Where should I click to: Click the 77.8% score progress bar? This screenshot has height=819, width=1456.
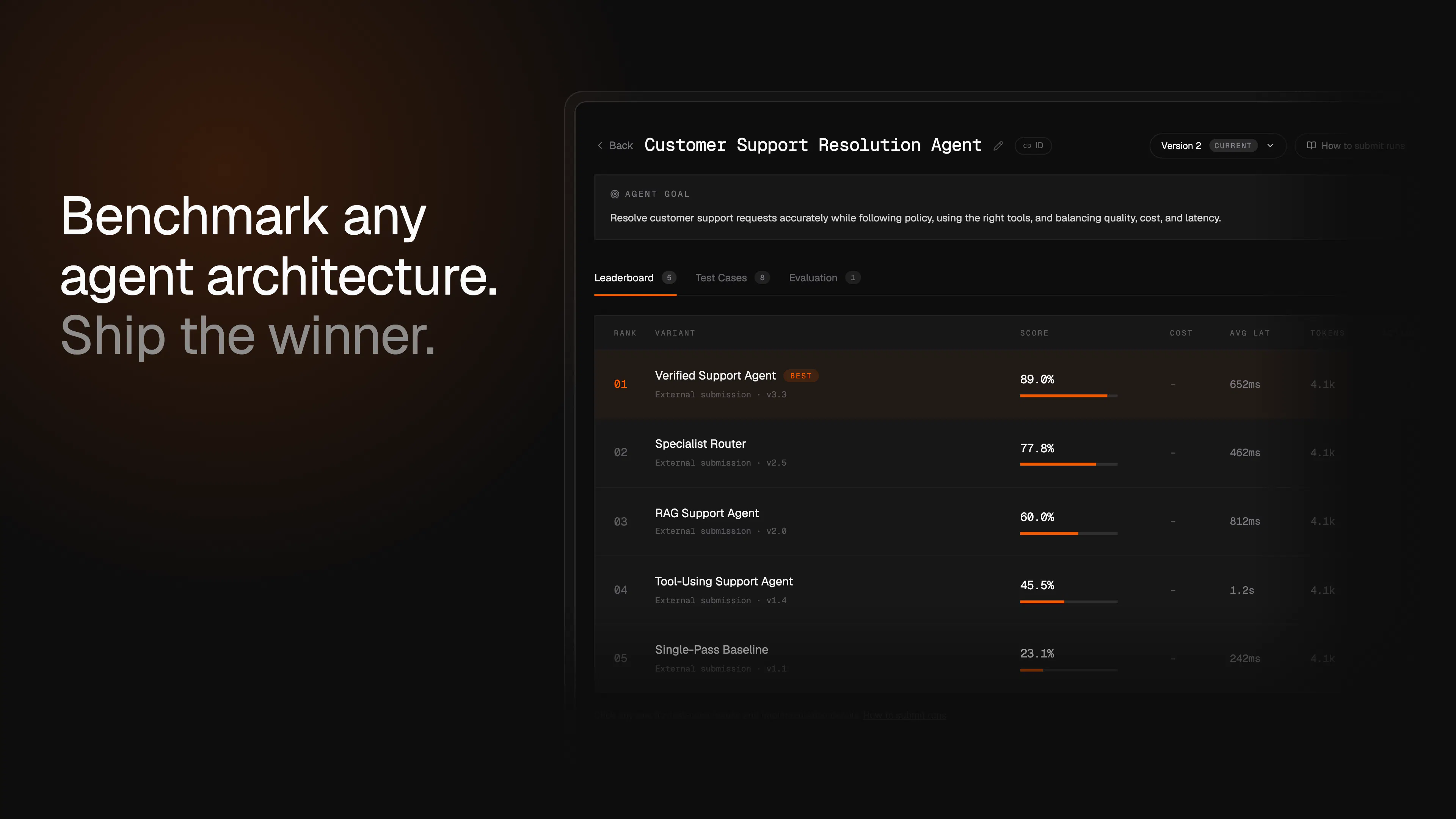1068,464
